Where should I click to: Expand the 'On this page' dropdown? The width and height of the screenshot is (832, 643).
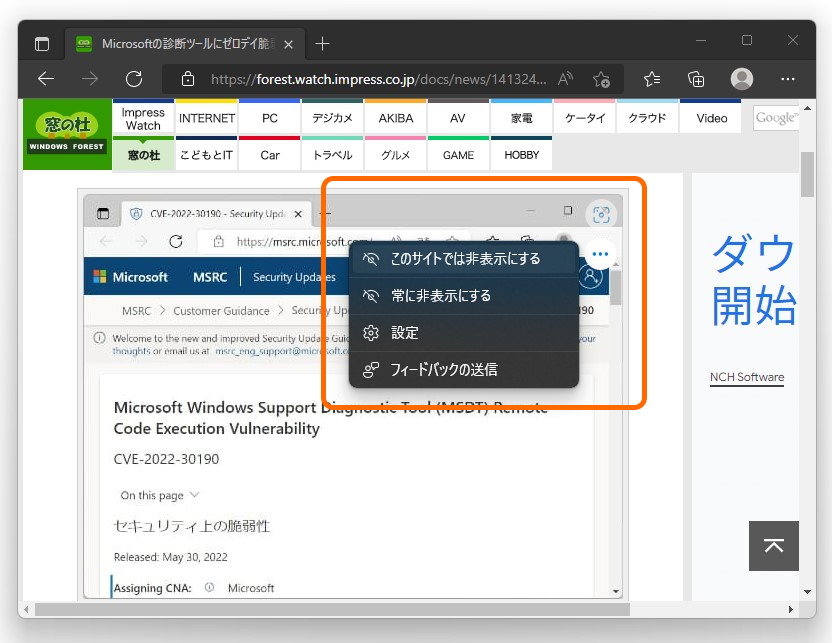158,495
